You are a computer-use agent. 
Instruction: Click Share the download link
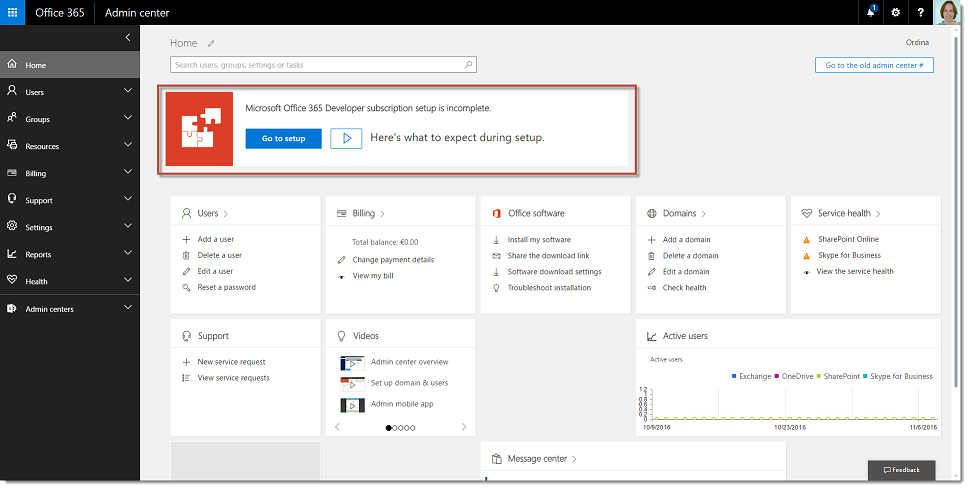(x=548, y=256)
